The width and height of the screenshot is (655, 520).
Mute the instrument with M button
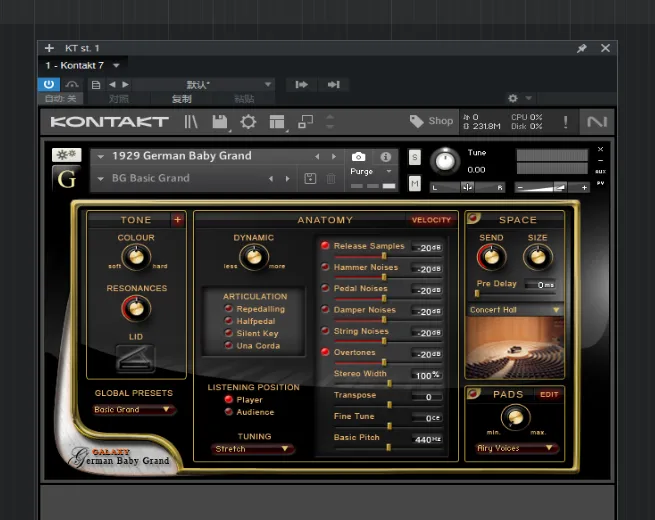[x=414, y=183]
